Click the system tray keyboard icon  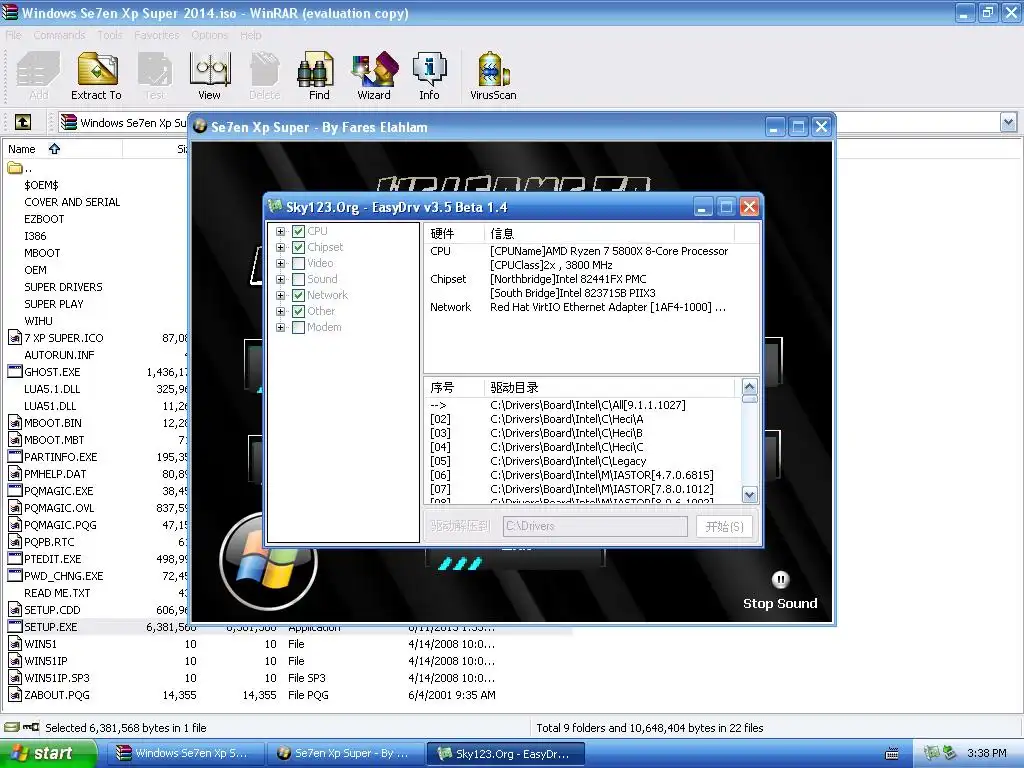pos(891,753)
